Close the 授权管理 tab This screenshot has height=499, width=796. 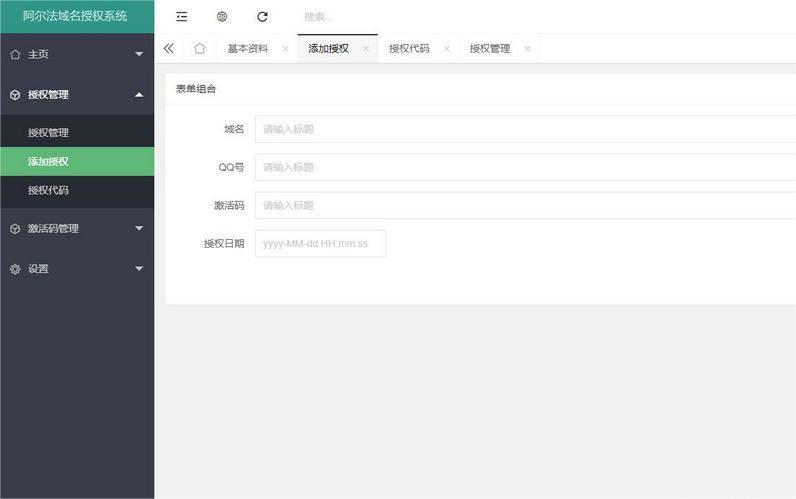(x=527, y=48)
